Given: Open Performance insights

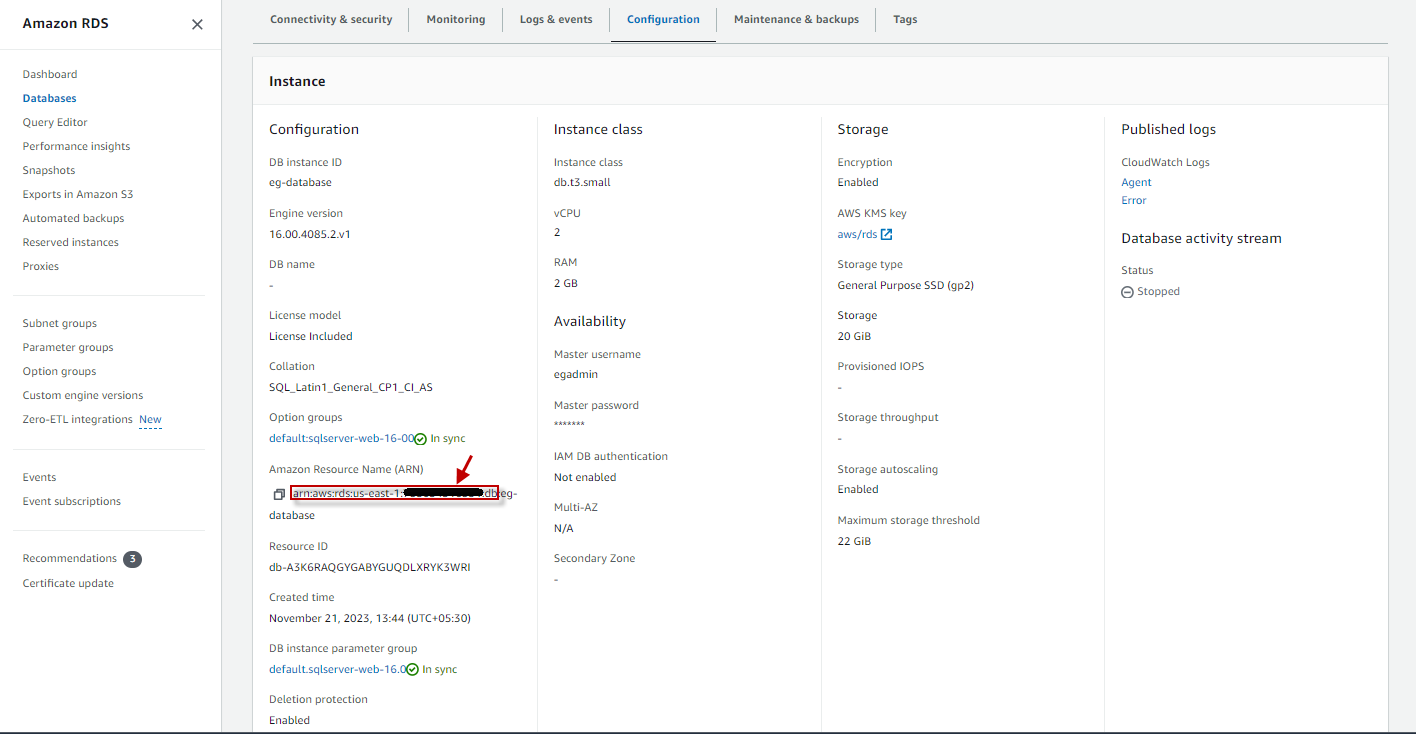Looking at the screenshot, I should click(x=76, y=146).
